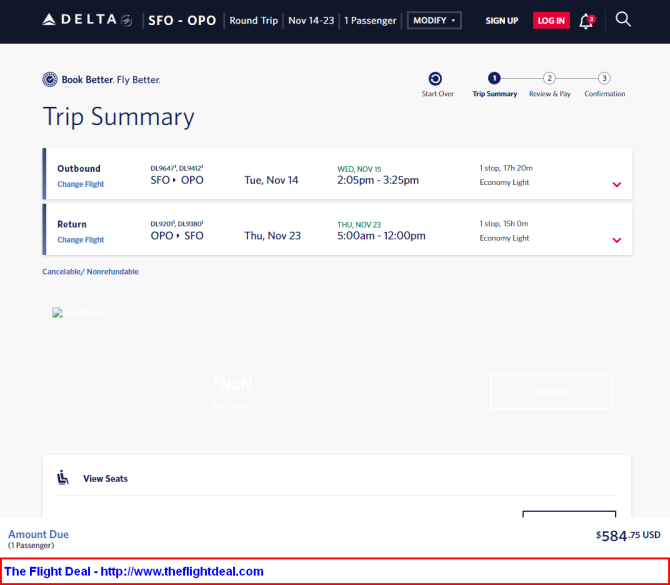Click the Start Over icon
The width and height of the screenshot is (670, 585).
click(435, 78)
